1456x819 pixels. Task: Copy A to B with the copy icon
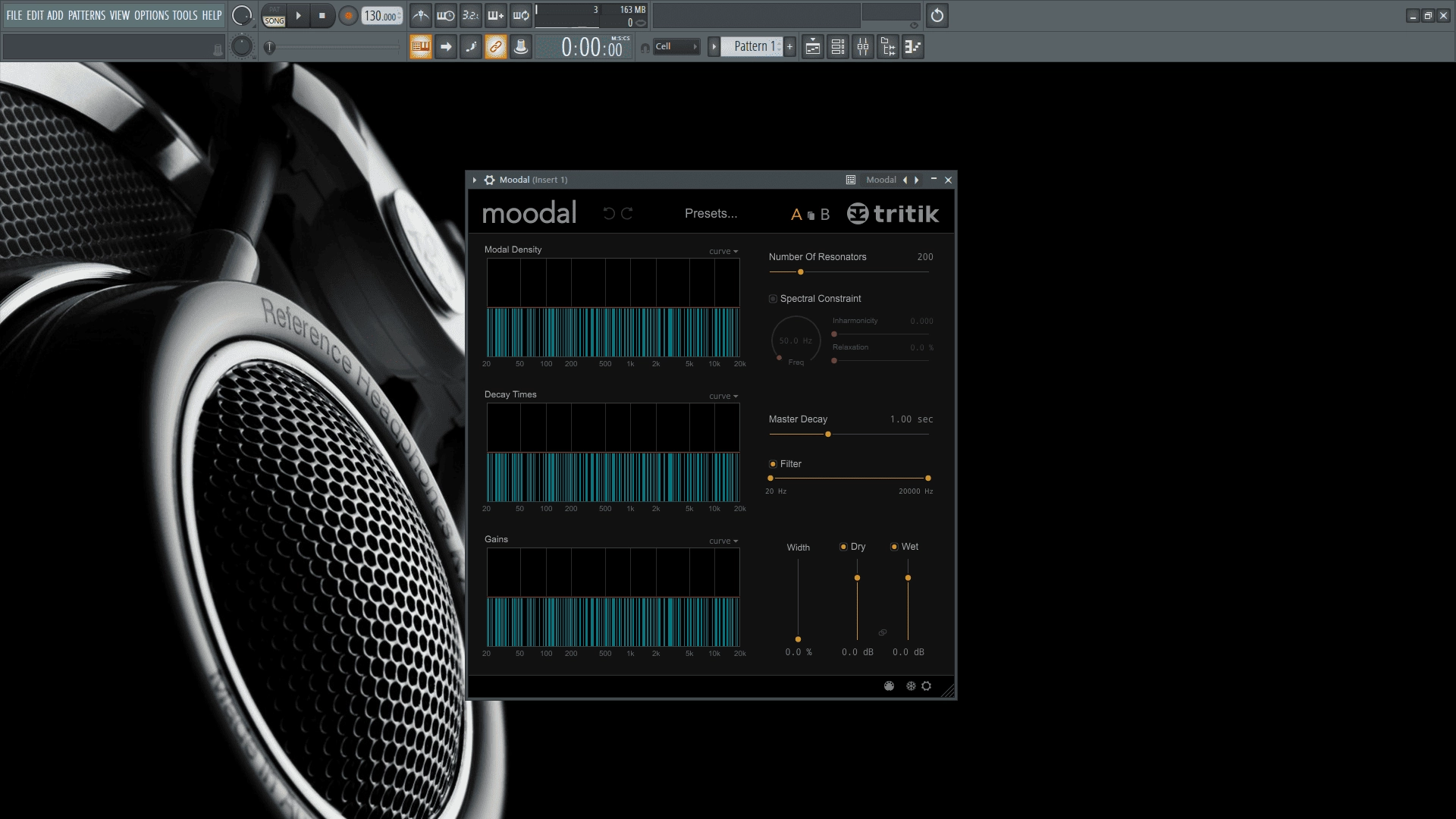pyautogui.click(x=811, y=215)
